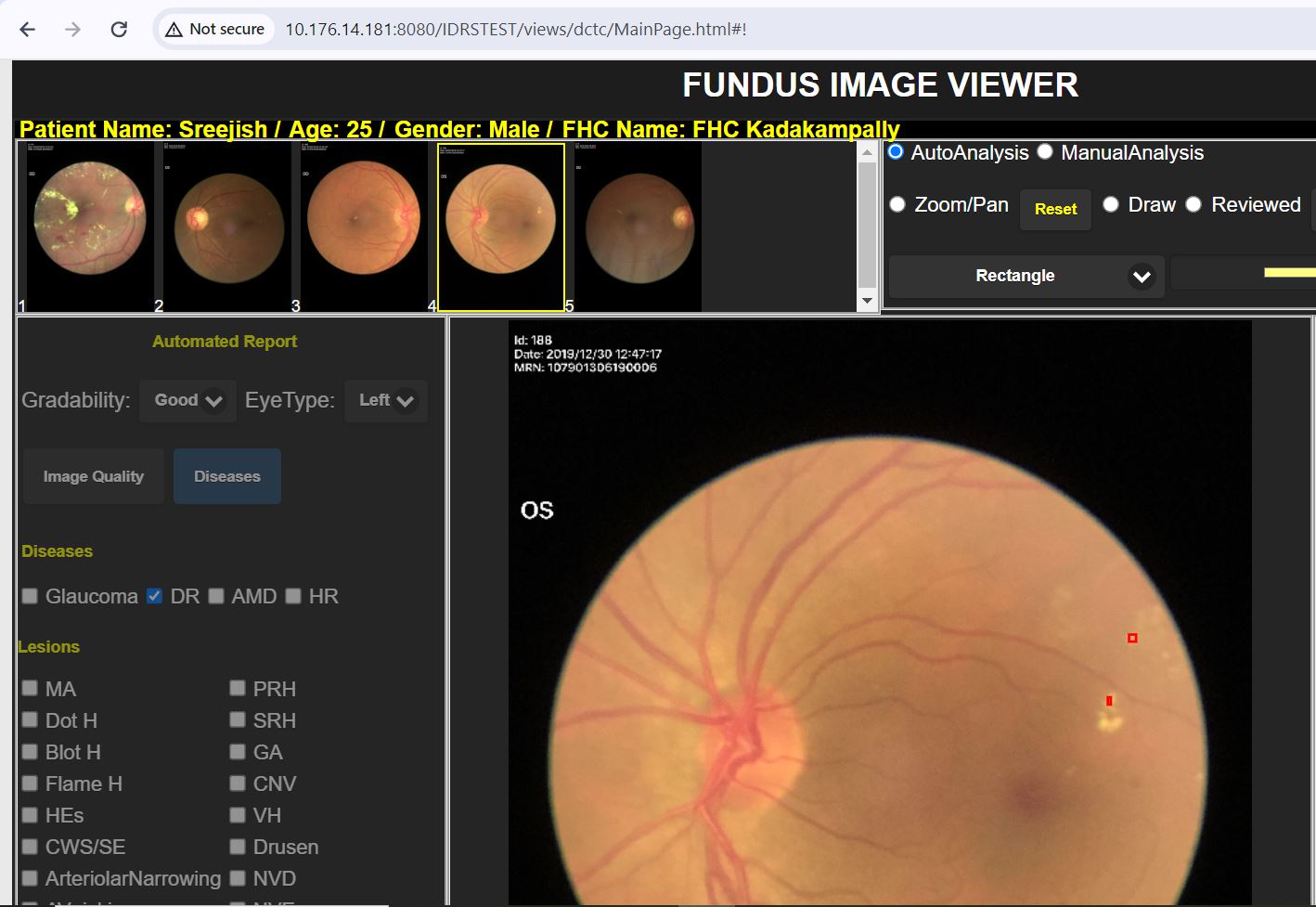1316x907 pixels.
Task: Reload the current page
Action: coord(119,30)
